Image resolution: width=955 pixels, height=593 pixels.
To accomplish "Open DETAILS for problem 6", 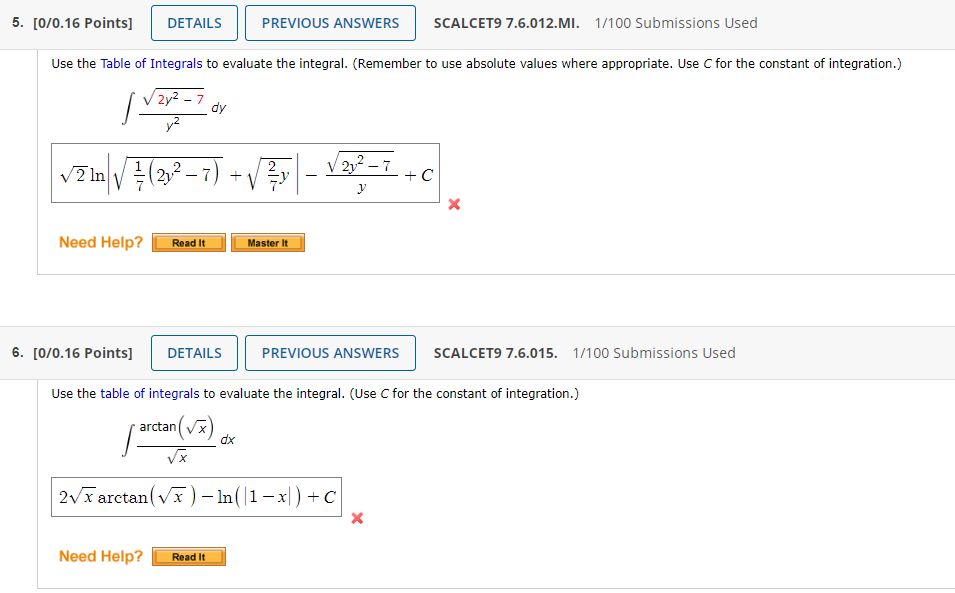I will coord(194,352).
